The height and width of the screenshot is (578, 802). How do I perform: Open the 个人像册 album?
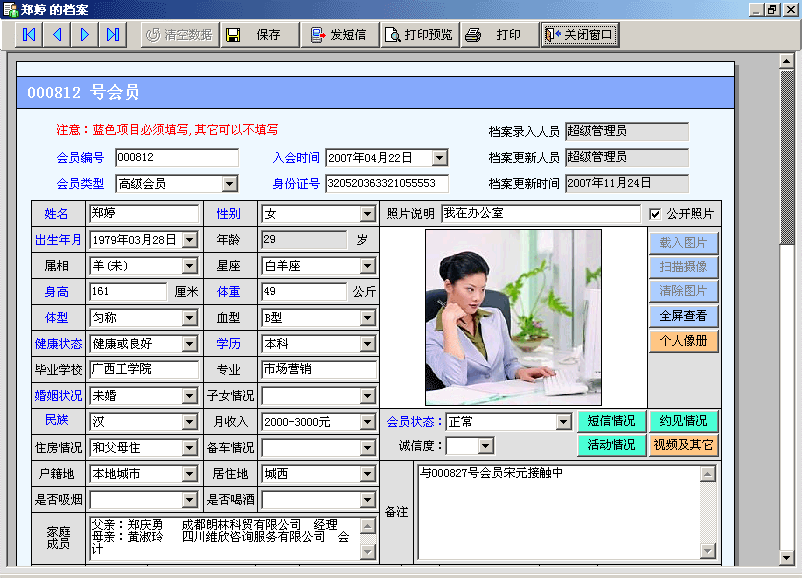coord(683,340)
